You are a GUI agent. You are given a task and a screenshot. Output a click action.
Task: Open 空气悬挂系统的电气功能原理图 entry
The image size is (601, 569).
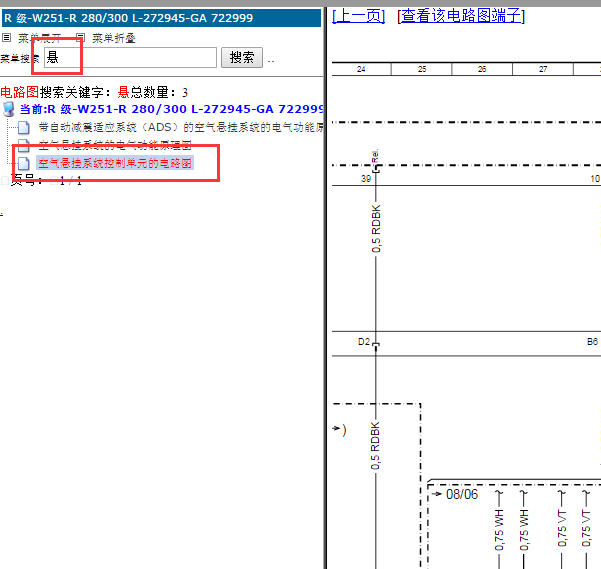(114, 145)
